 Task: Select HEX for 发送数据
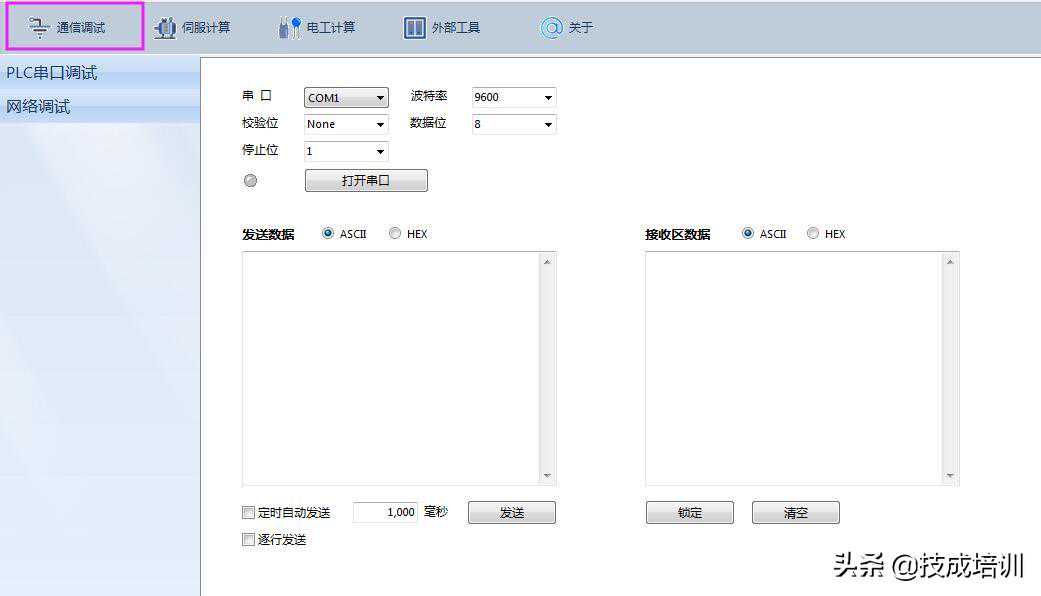[x=395, y=234]
